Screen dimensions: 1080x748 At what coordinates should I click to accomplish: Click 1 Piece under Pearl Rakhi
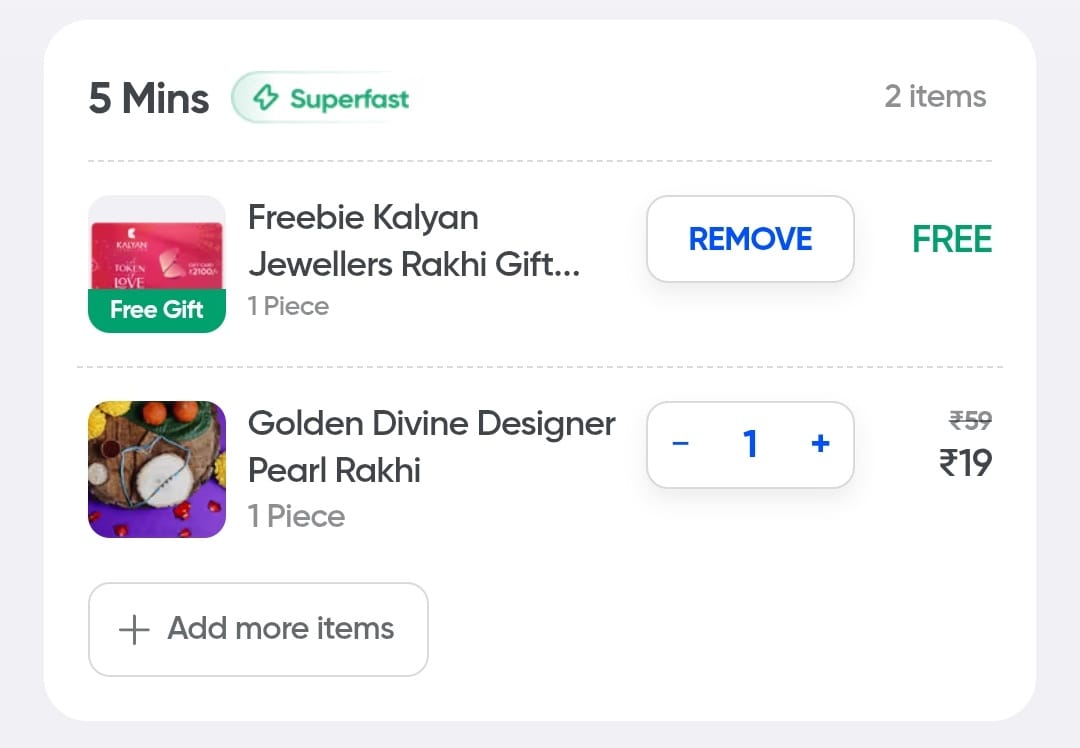point(296,516)
